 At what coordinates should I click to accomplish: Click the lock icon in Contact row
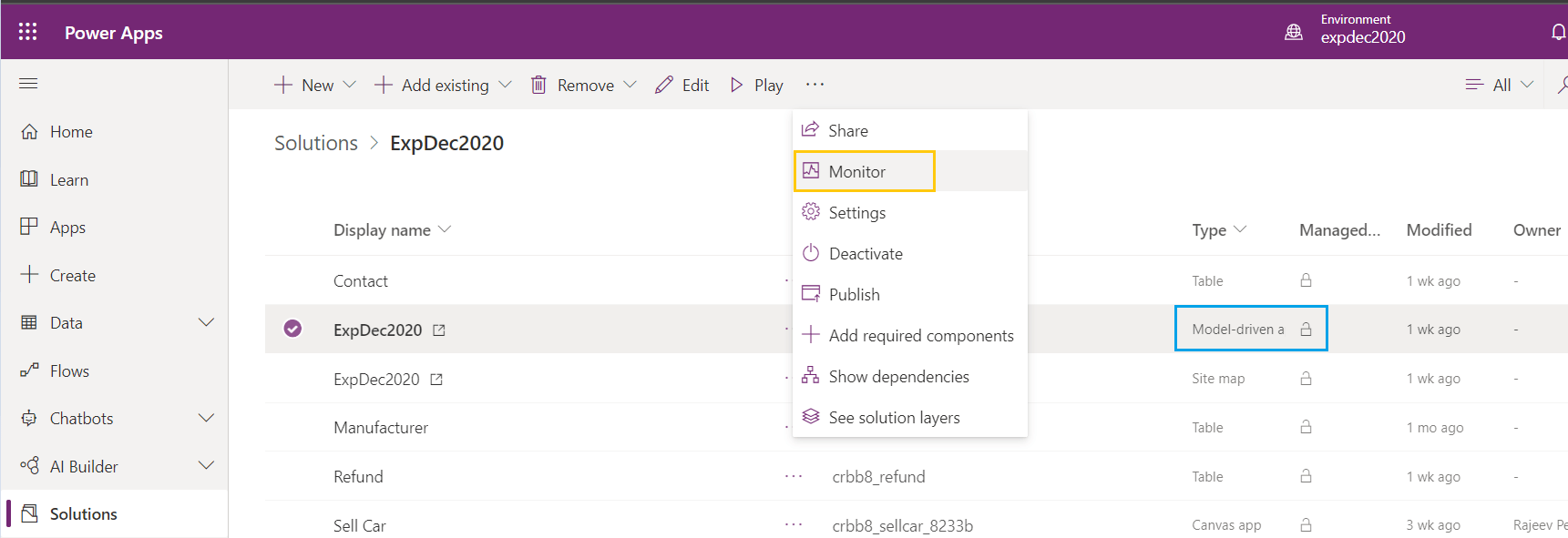[1306, 280]
